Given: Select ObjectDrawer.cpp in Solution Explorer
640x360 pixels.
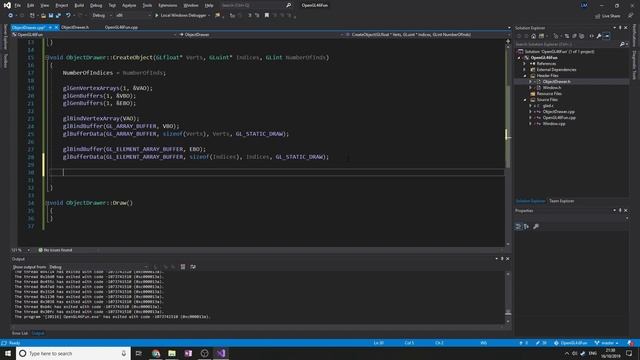Looking at the screenshot, I should pyautogui.click(x=558, y=111).
